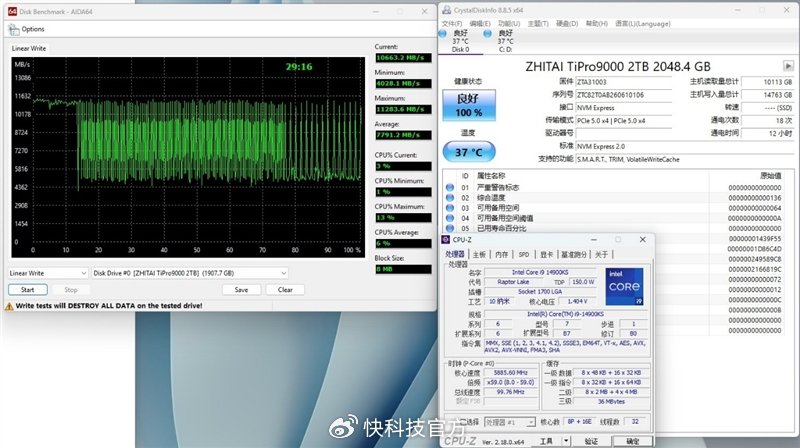This screenshot has height=448, width=800.
Task: Click the CPU-Z app icon in its title bar
Action: [445, 239]
